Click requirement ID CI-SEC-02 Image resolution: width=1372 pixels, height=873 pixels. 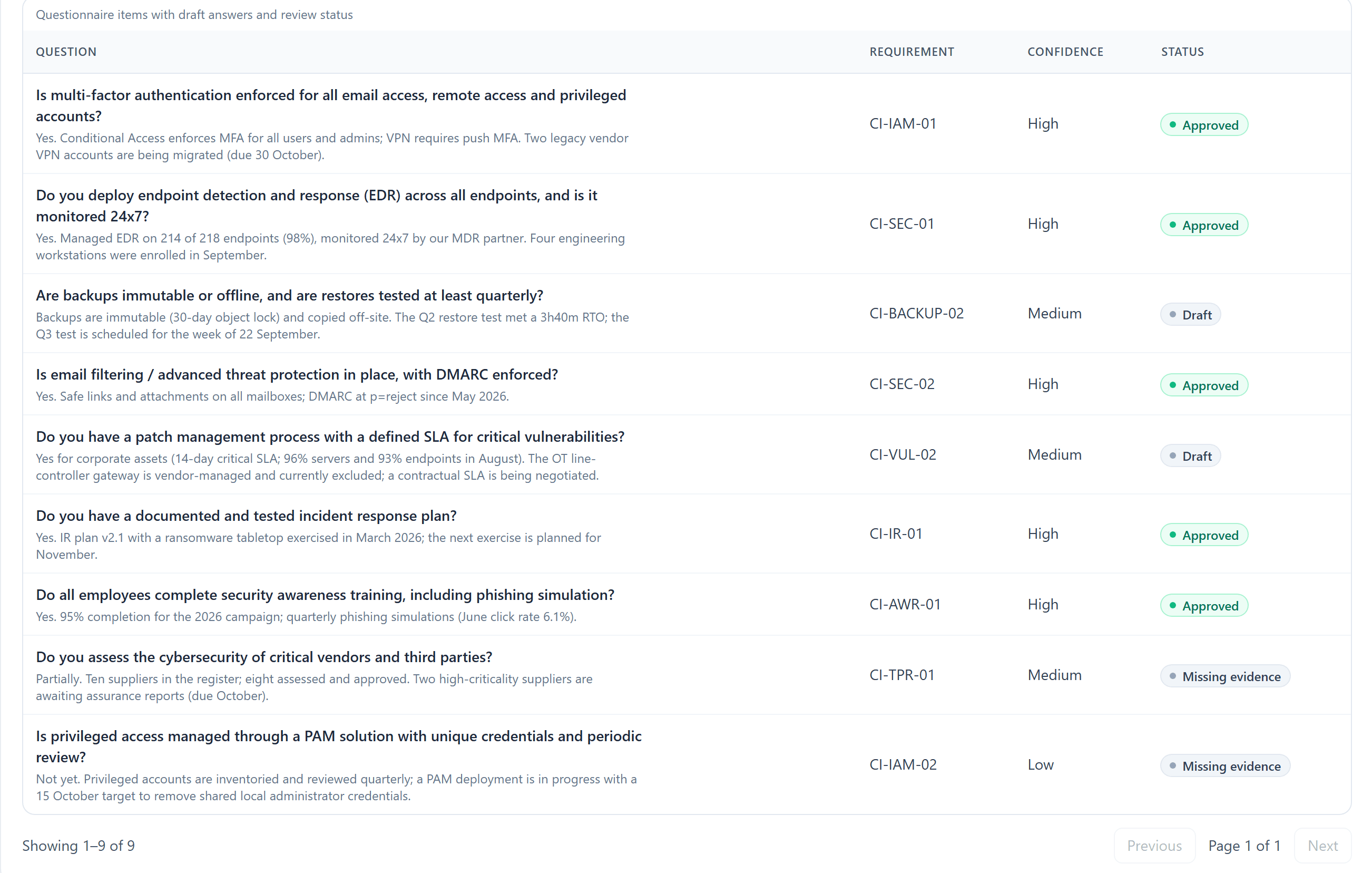tap(902, 384)
